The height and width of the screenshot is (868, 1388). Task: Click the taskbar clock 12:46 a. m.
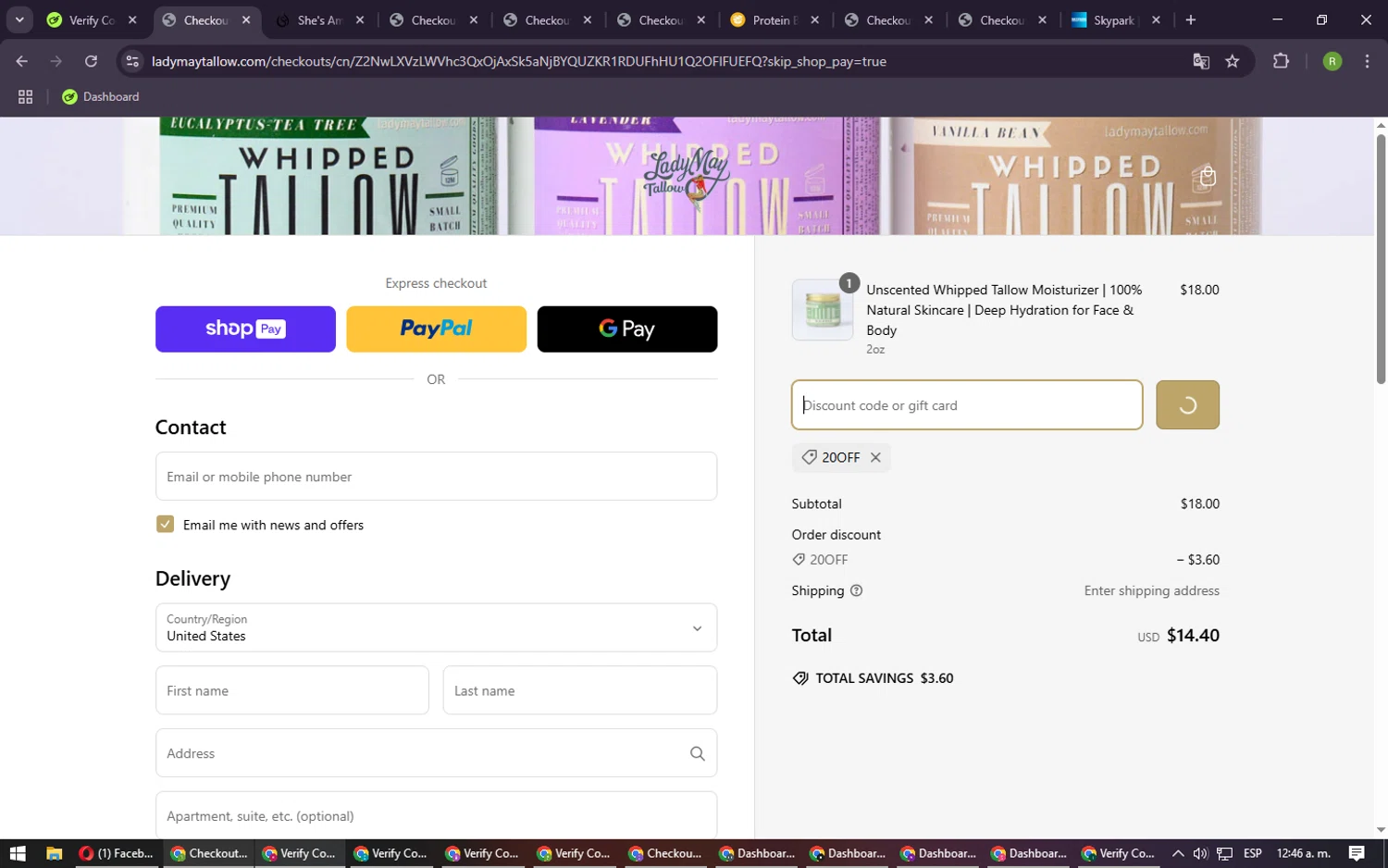pos(1304,853)
